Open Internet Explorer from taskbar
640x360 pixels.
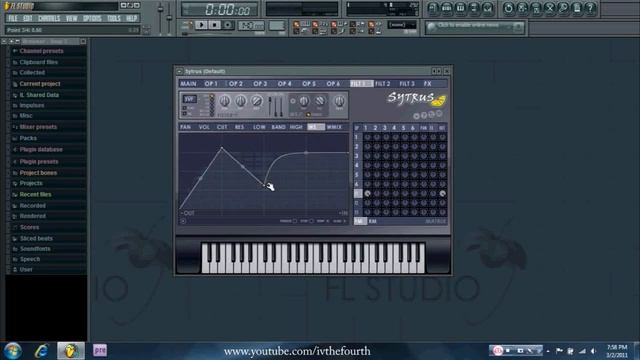[x=42, y=351]
